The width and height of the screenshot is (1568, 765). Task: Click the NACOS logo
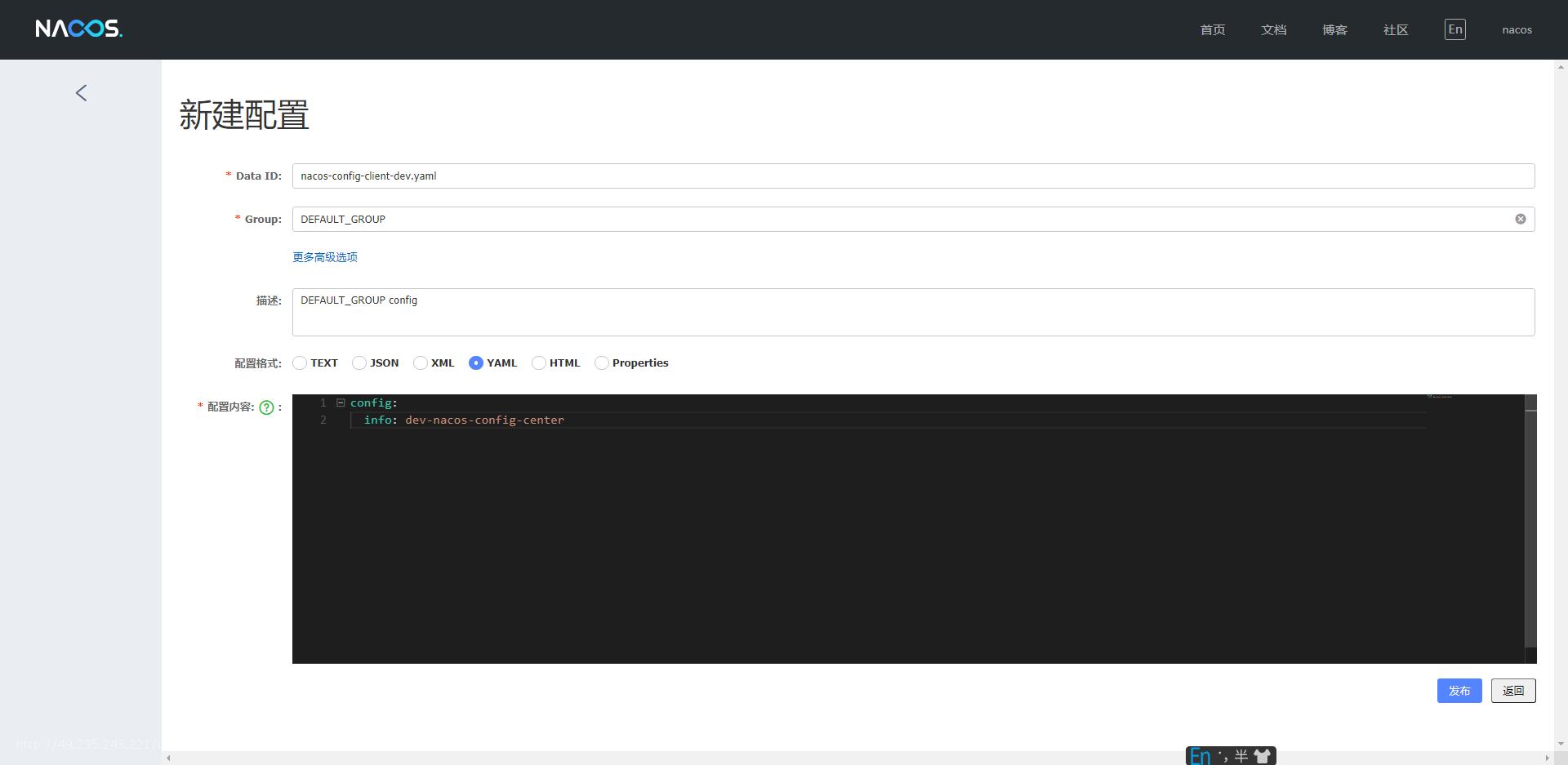pos(78,29)
